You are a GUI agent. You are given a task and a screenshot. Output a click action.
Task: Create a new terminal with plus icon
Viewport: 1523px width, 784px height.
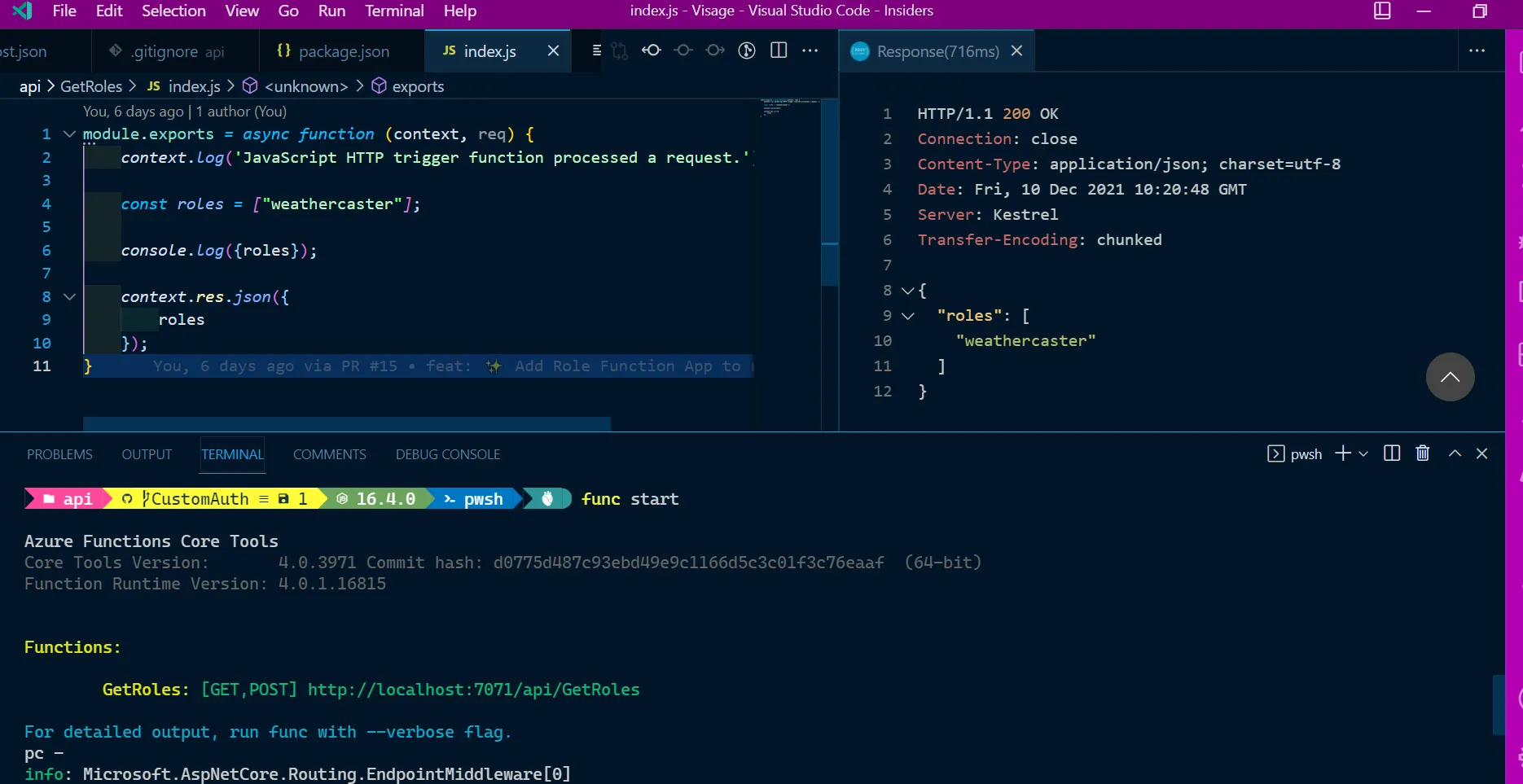click(1342, 453)
